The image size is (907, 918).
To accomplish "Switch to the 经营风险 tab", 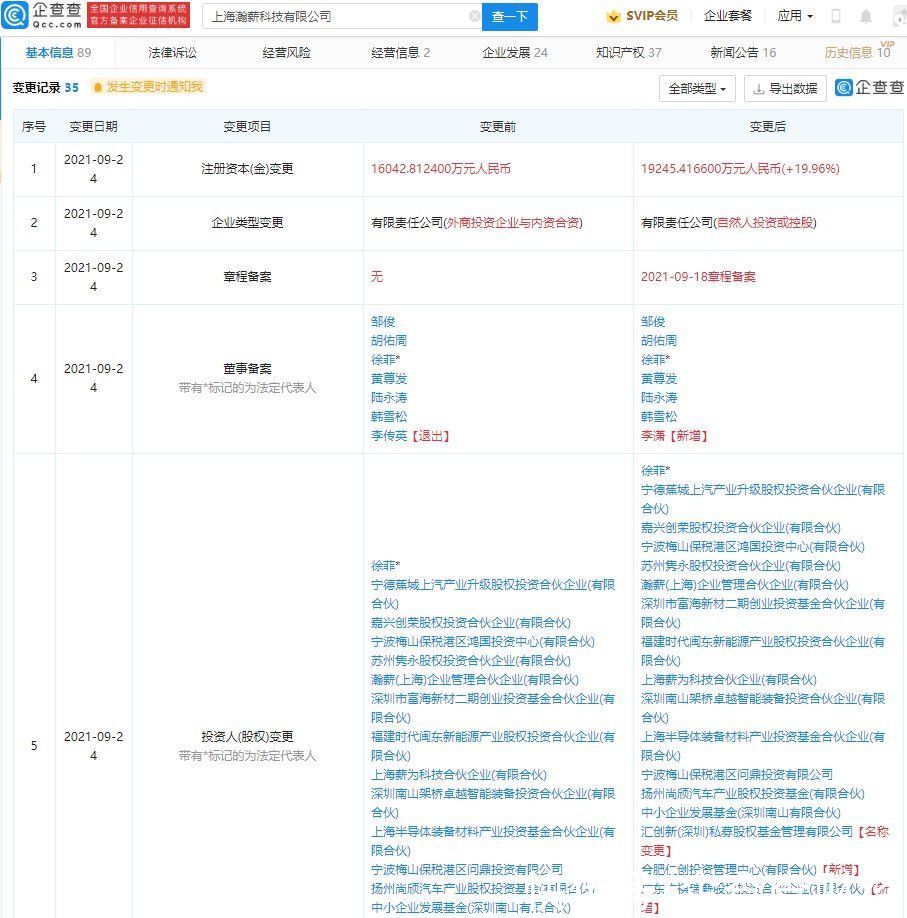I will 287,53.
